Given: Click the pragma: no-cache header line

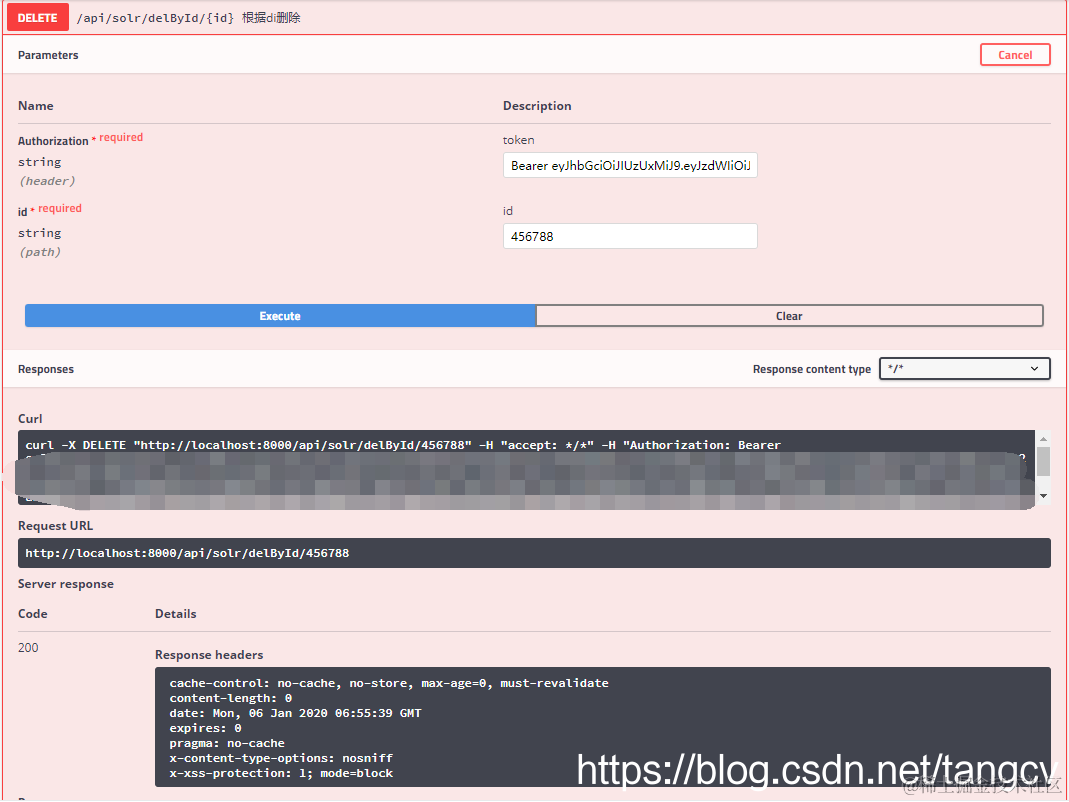Looking at the screenshot, I should [x=227, y=743].
